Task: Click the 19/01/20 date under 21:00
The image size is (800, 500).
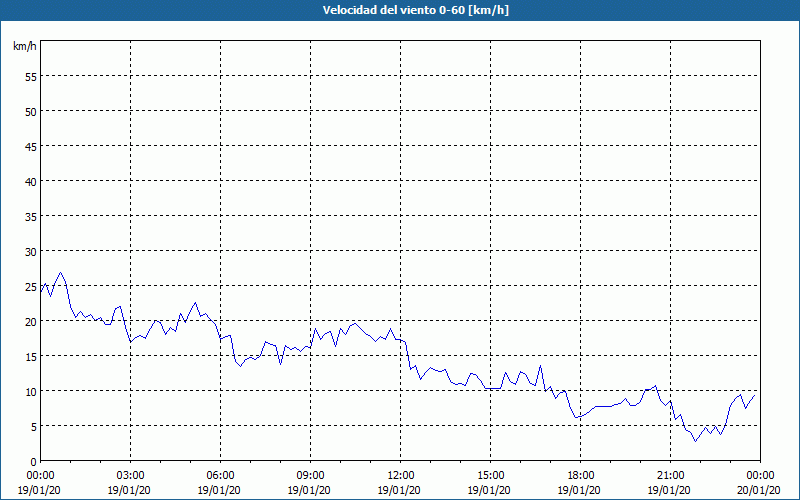Action: click(669, 490)
